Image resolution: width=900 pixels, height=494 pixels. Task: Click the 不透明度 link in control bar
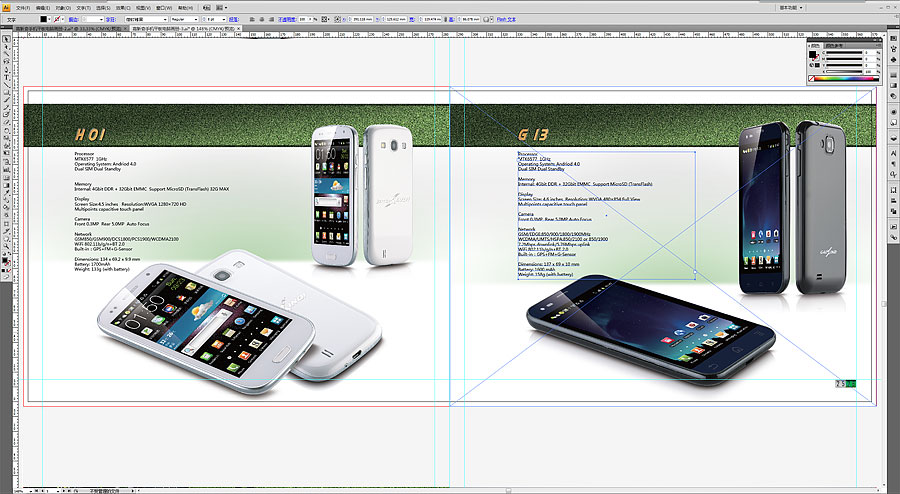tap(285, 19)
